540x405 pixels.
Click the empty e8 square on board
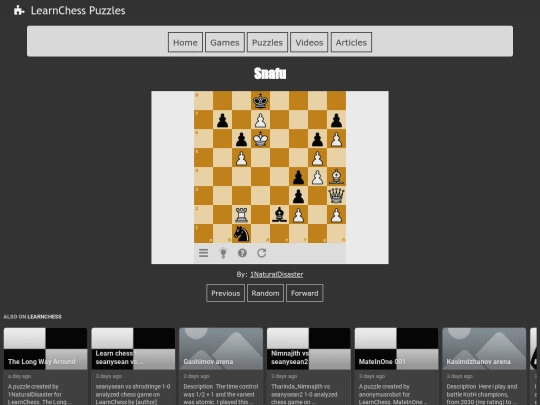click(279, 101)
